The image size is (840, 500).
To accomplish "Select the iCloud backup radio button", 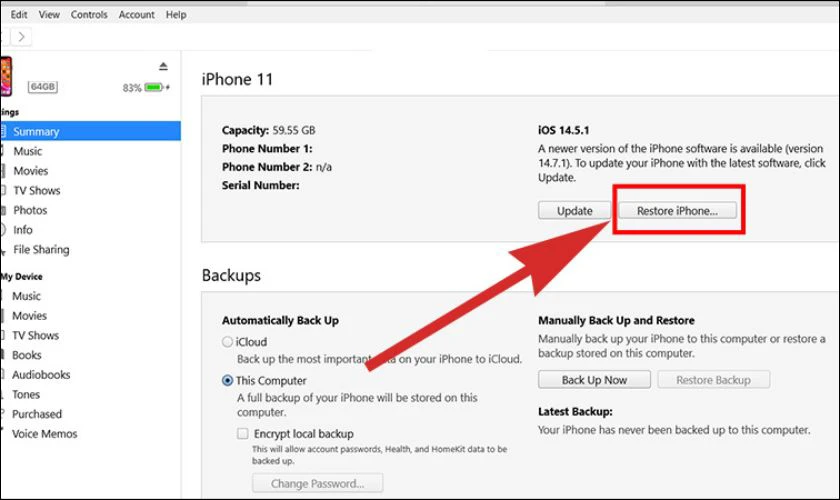I will 227,342.
